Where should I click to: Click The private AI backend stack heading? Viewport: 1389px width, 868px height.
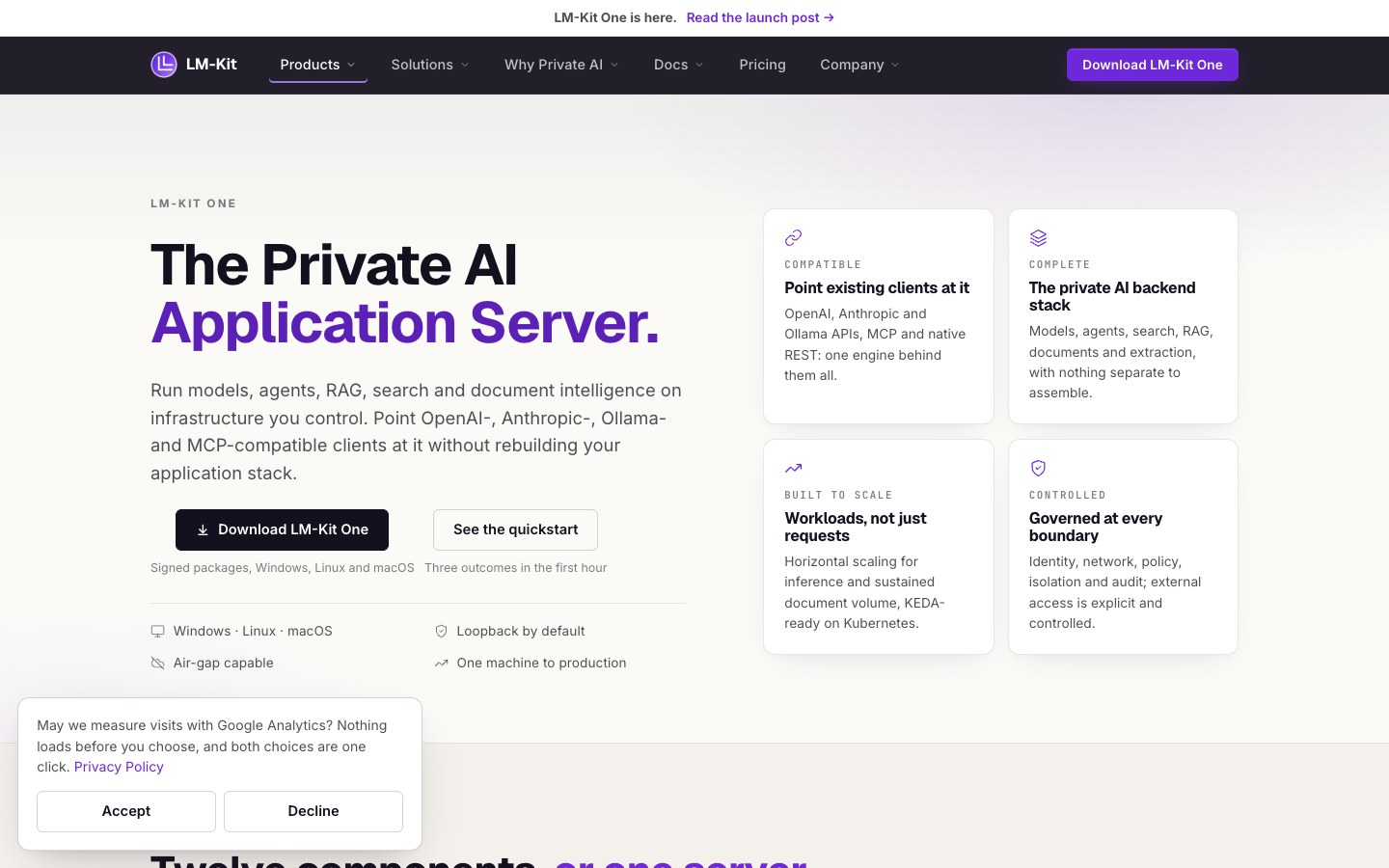pos(1112,296)
